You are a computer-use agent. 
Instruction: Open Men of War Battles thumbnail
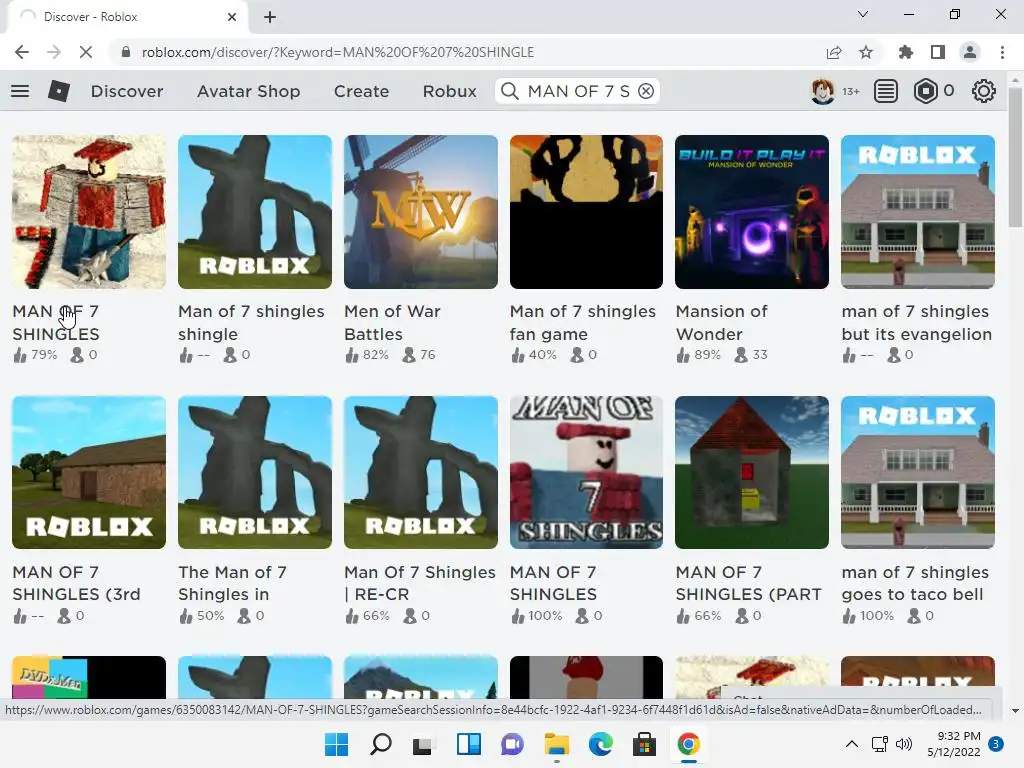point(421,212)
